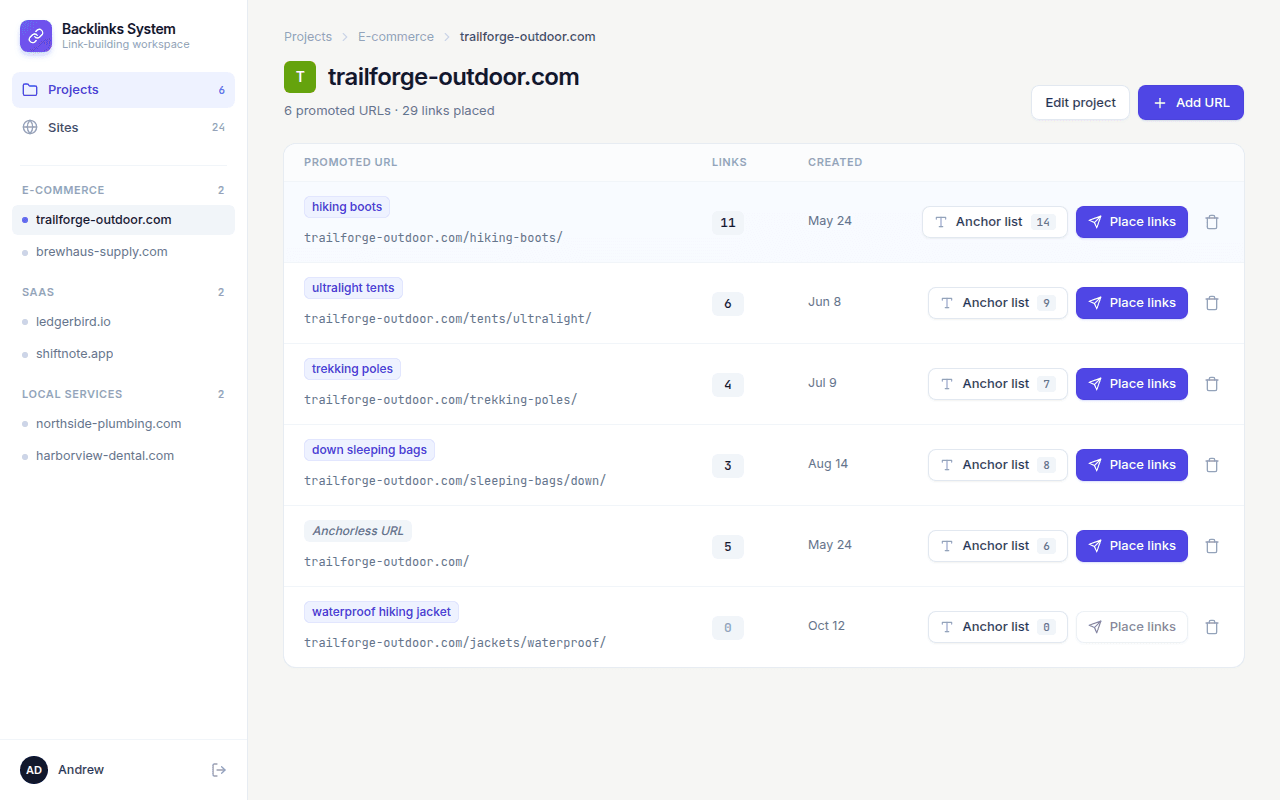The image size is (1280, 800).
Task: Click the trailforge-outdoor.com/sleeping-bags/down/ URL text
Action: 455,481
